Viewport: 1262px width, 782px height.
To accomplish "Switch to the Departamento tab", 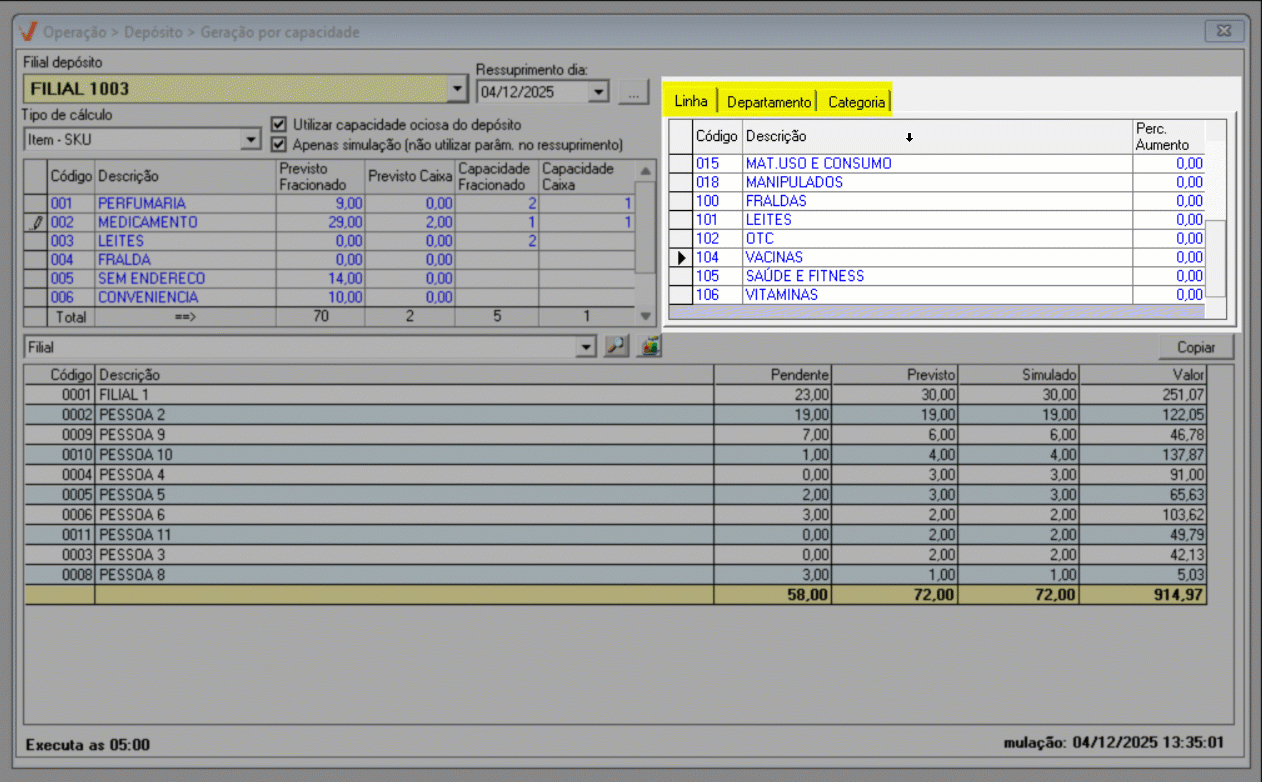I will [x=768, y=102].
